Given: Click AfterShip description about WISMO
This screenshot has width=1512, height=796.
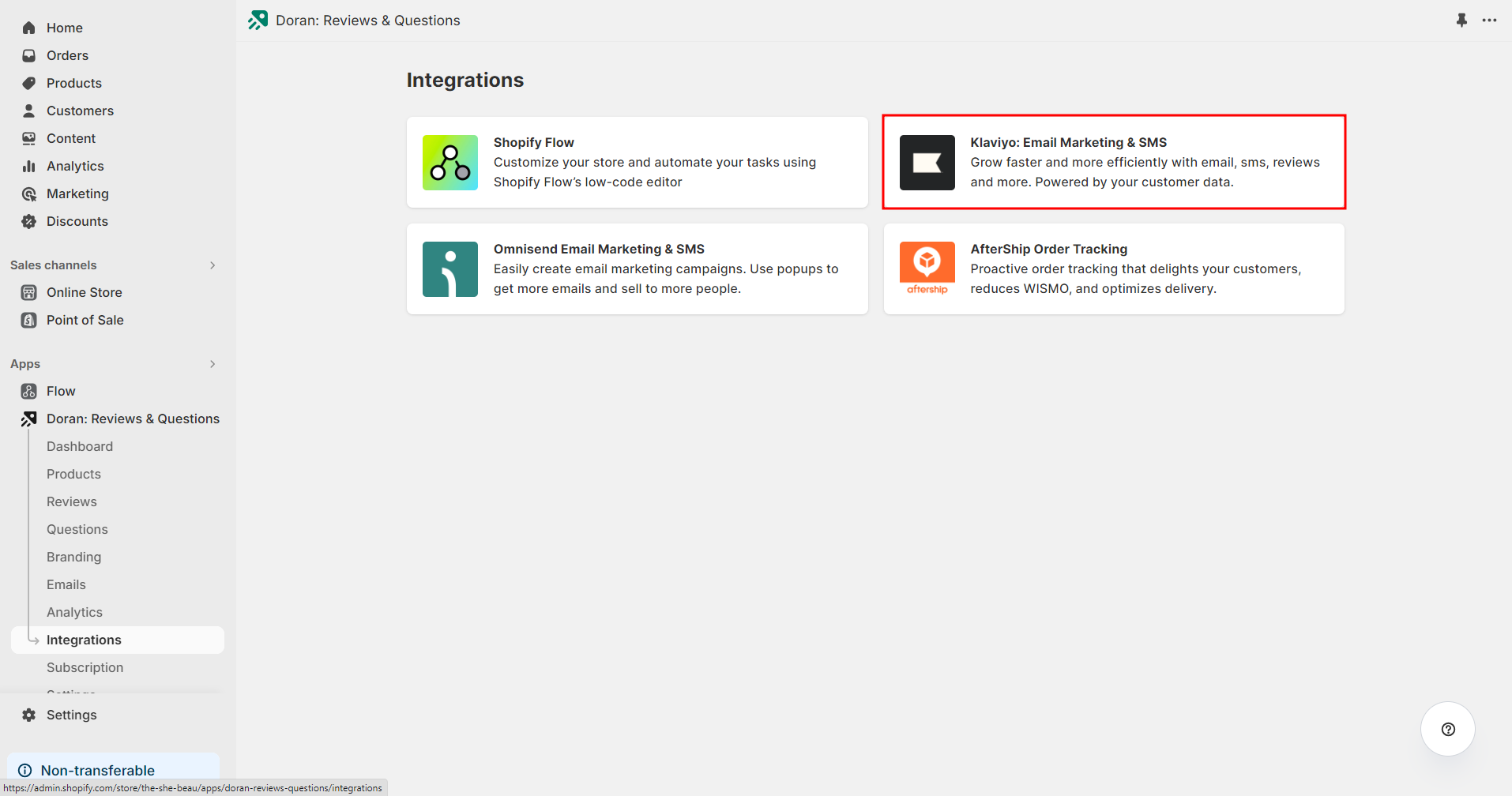Looking at the screenshot, I should tap(1135, 279).
